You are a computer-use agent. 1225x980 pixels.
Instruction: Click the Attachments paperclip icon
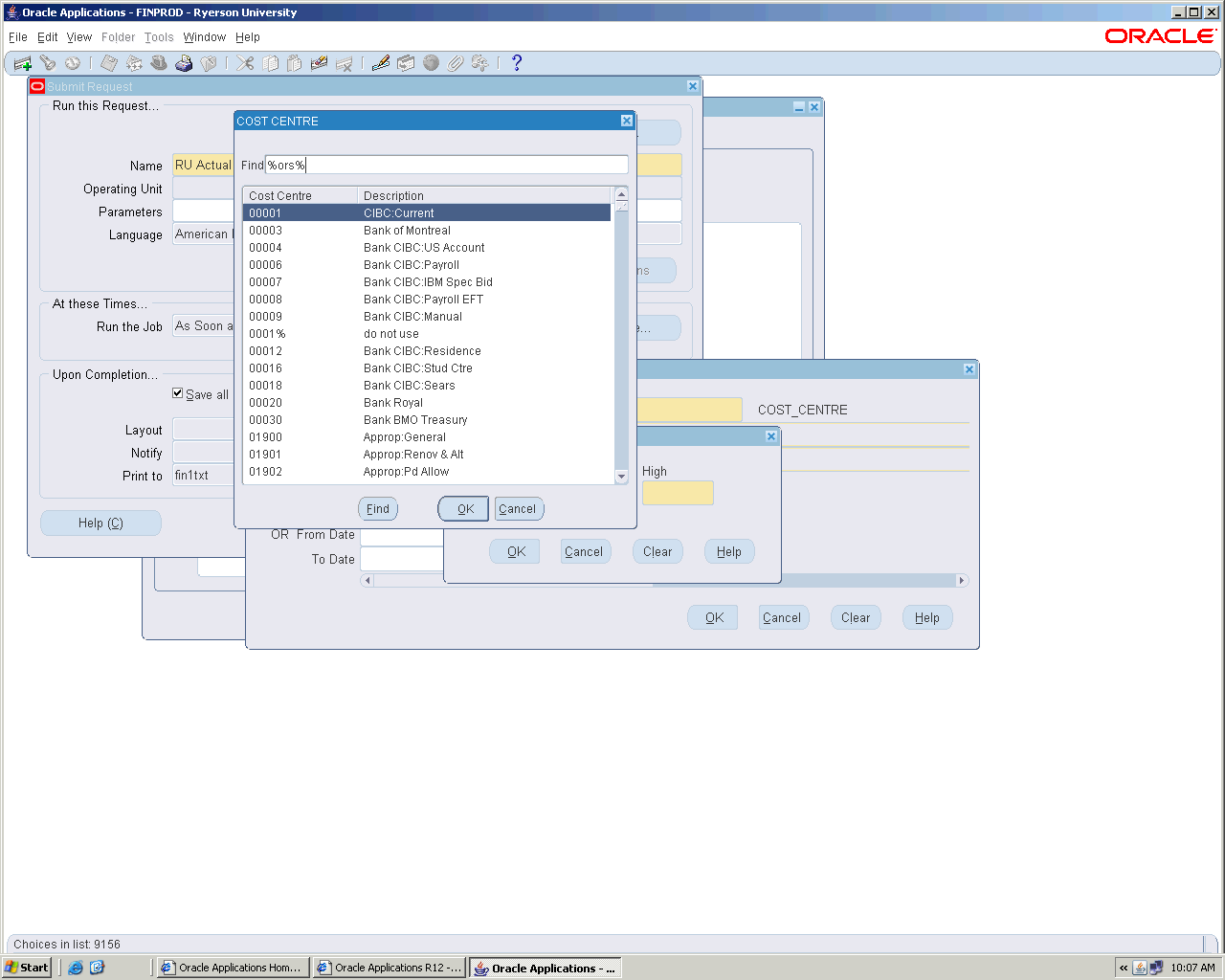[x=456, y=63]
